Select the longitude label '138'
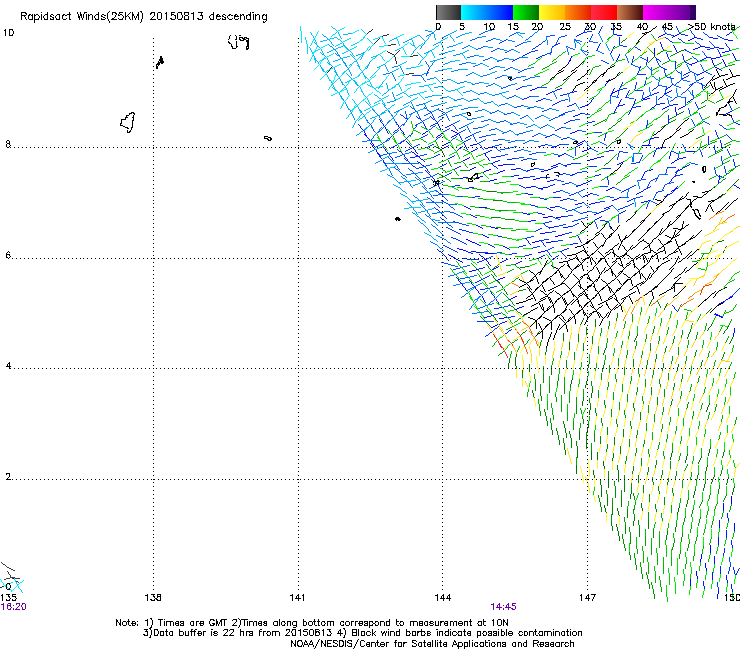 [153, 598]
